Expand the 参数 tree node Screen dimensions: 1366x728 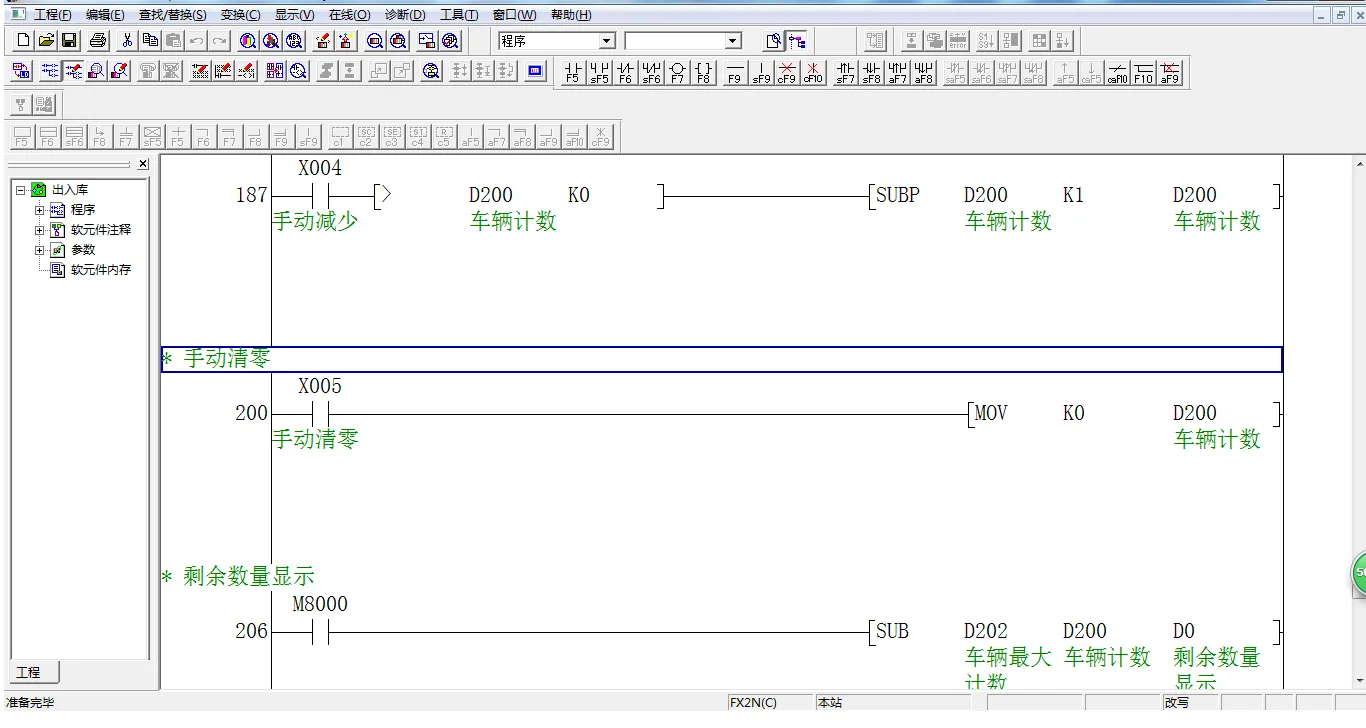tap(40, 250)
